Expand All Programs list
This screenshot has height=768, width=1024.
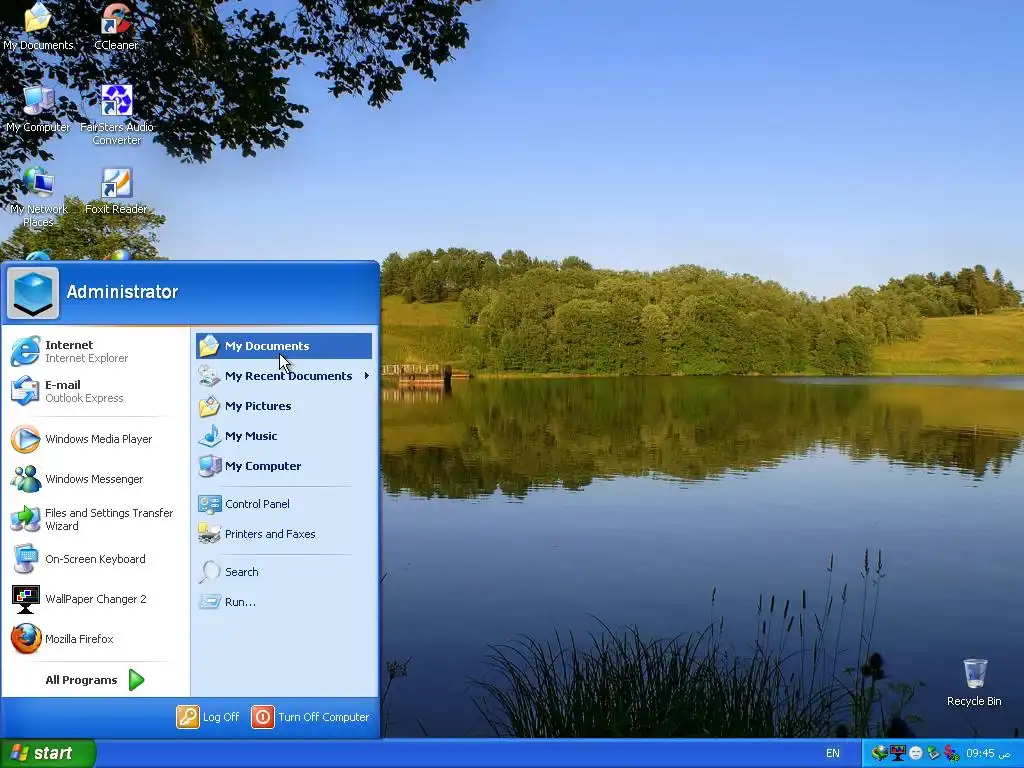point(95,680)
